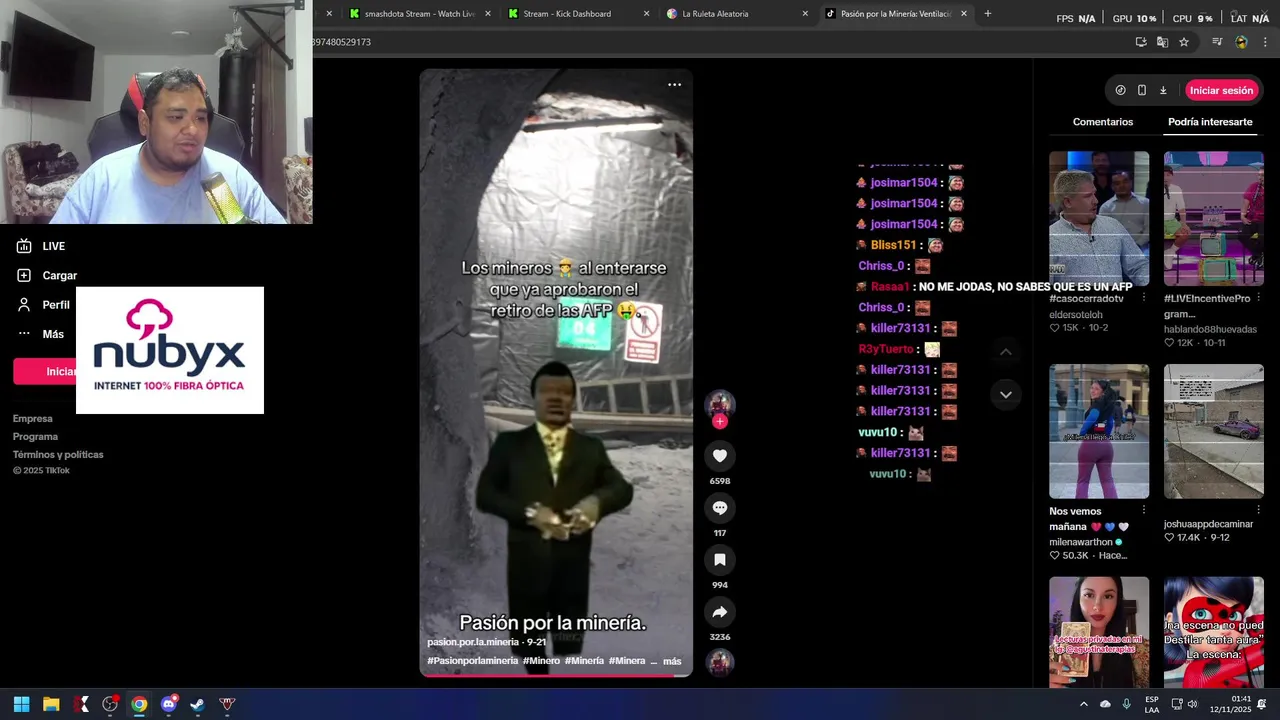
Task: Open Términos y políticas link
Action: click(58, 455)
